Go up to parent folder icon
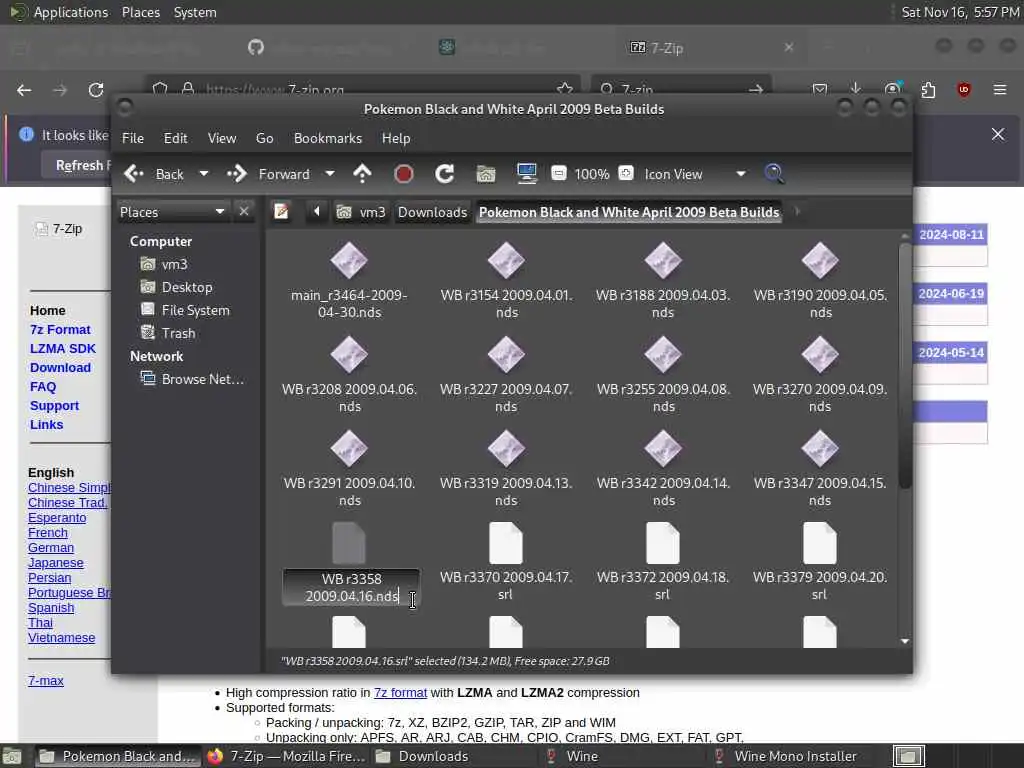 pyautogui.click(x=362, y=174)
